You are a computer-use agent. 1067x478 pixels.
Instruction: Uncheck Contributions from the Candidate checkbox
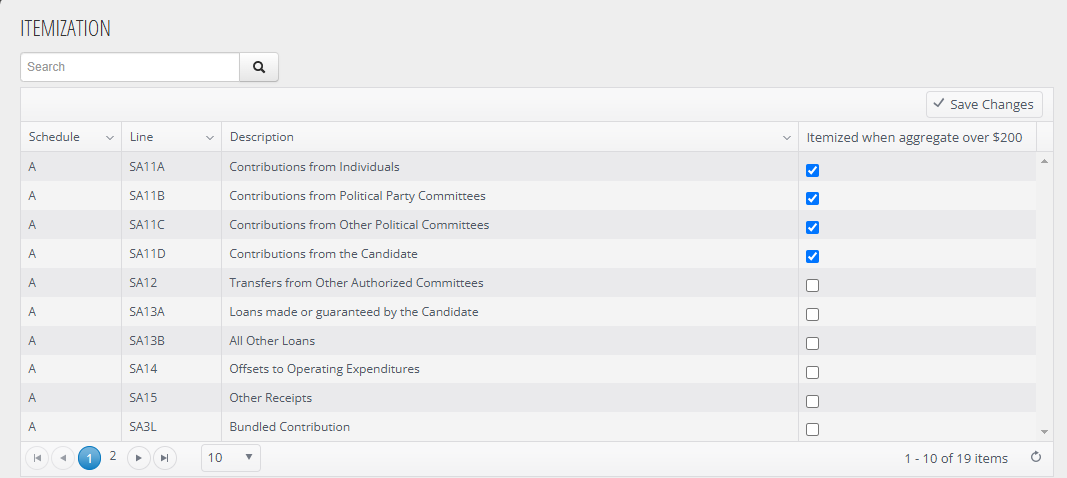point(812,257)
